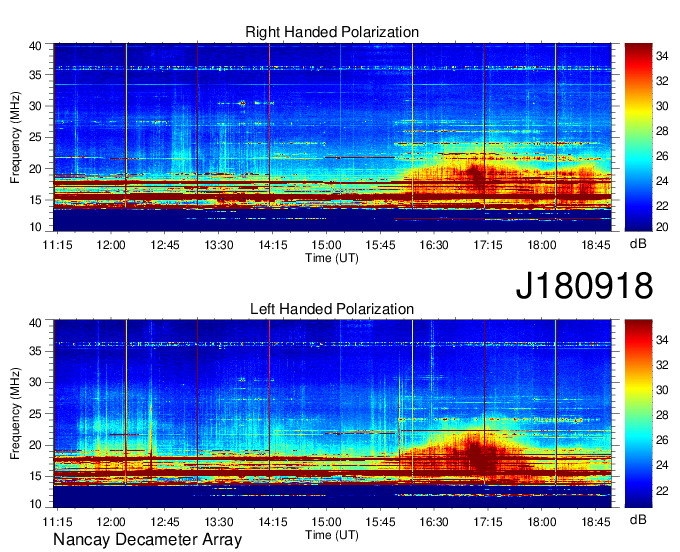Image resolution: width=680 pixels, height=552 pixels.
Task: Click the '15:00' time tick on Left Handed plot
Action: pos(326,522)
